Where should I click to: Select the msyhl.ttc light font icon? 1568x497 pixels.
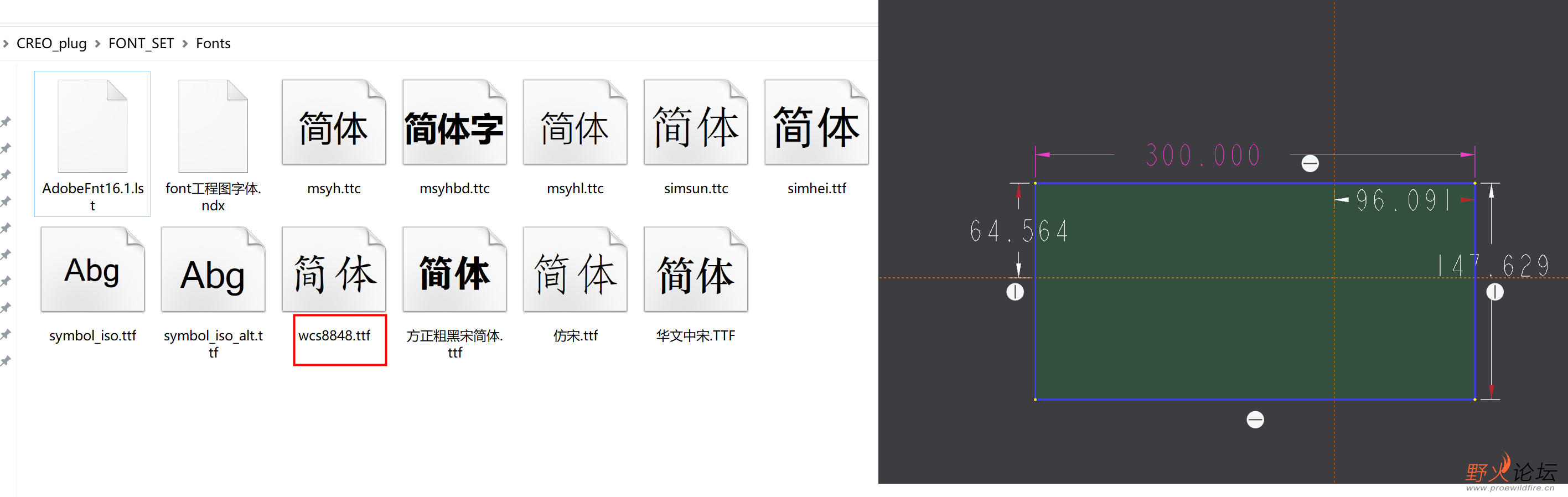point(575,122)
